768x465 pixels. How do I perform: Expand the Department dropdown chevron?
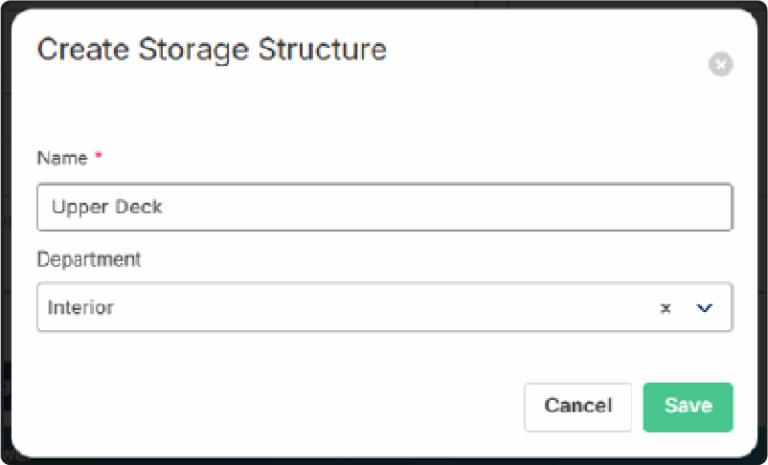[x=704, y=308]
